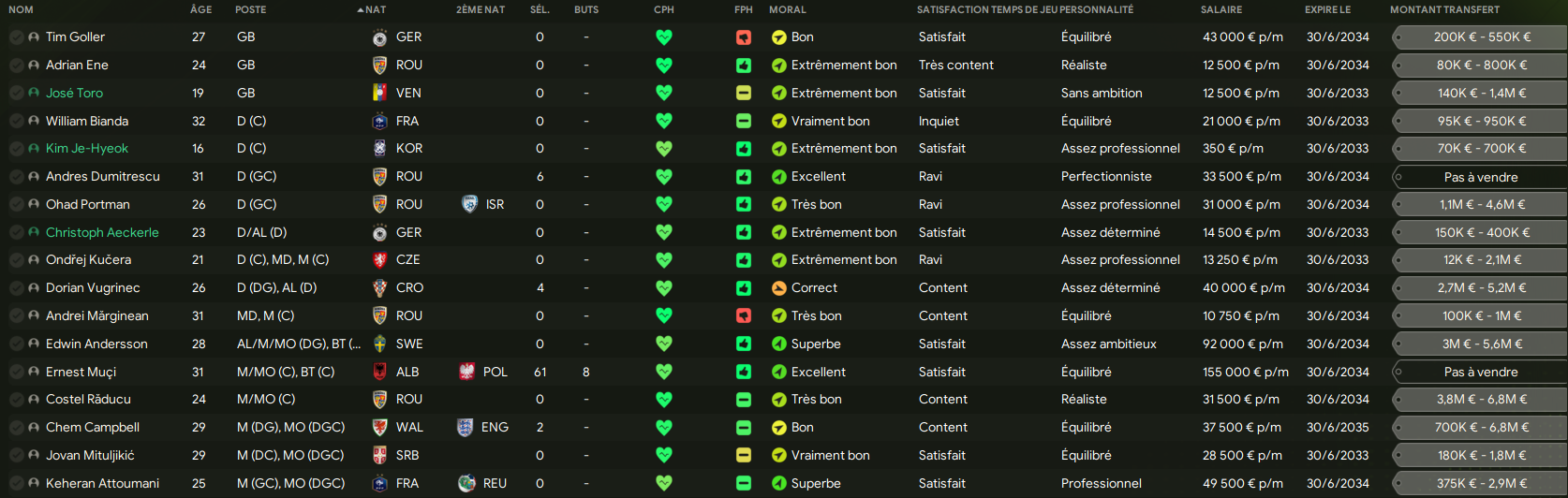Click Tim Goller's red match sharpness icon
The image size is (1568, 498).
[x=743, y=37]
